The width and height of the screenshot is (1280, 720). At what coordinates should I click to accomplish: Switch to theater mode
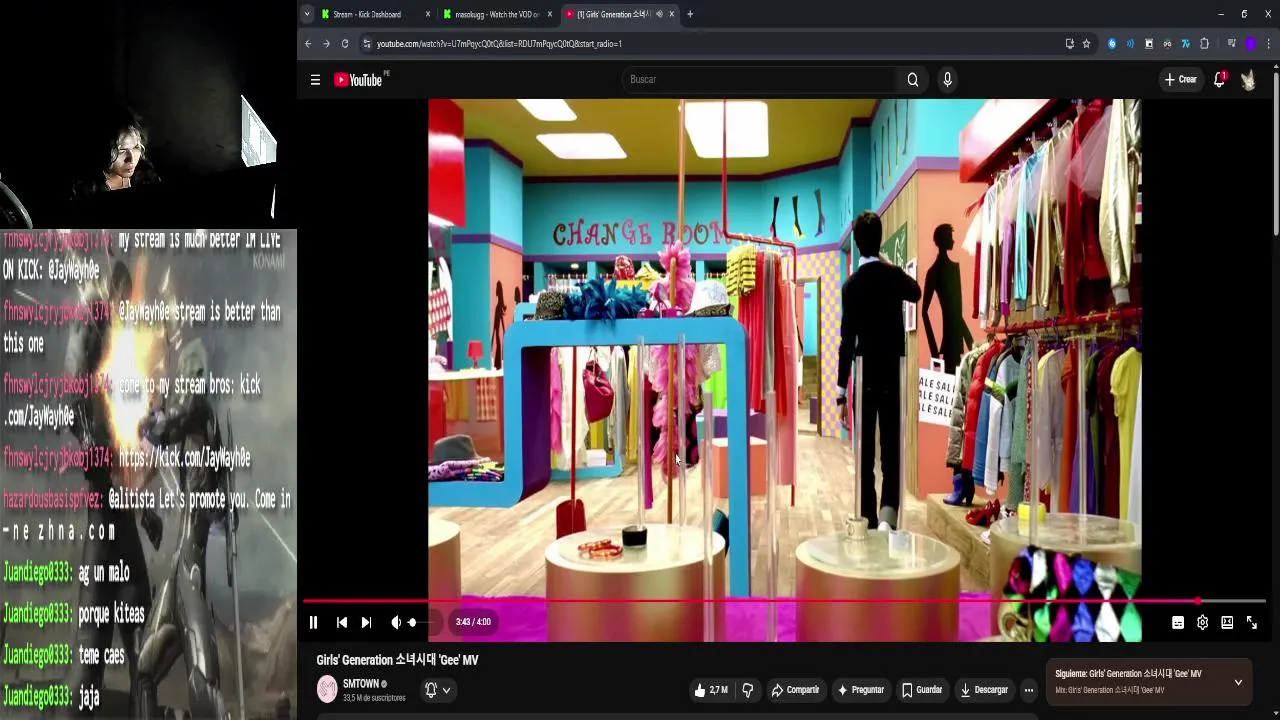1227,622
